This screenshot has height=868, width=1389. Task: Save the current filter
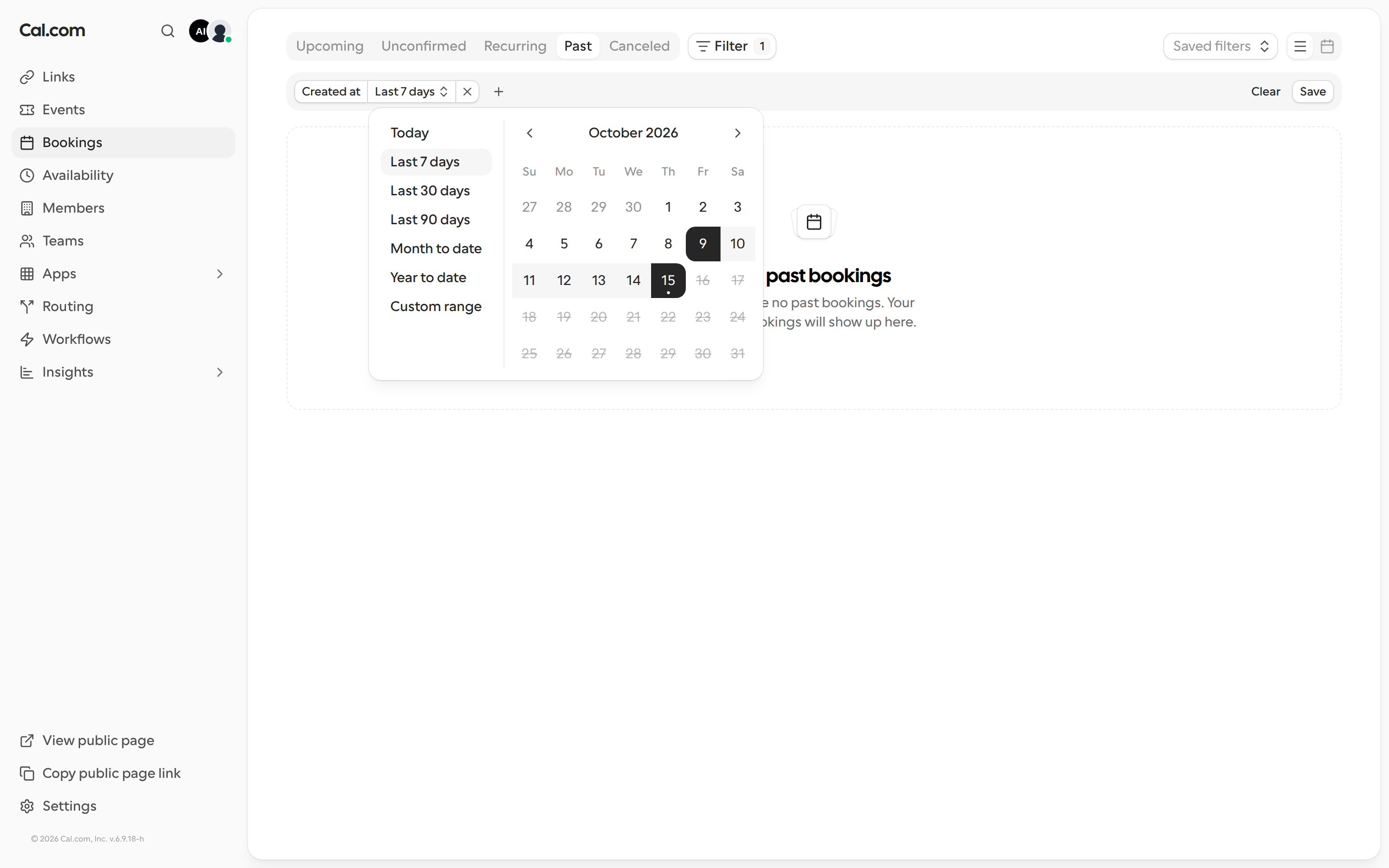point(1313,92)
